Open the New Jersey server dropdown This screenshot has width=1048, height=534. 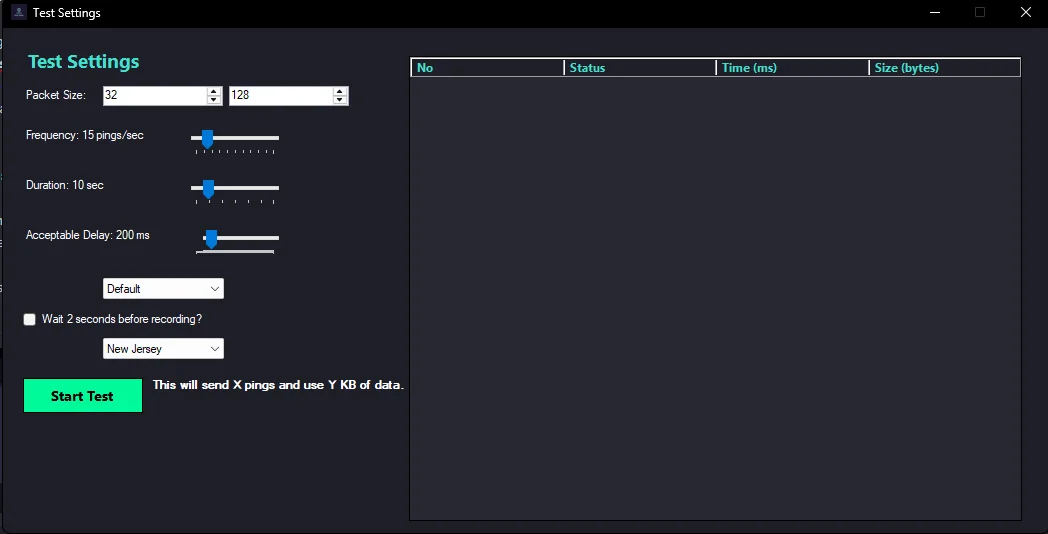[x=163, y=349]
